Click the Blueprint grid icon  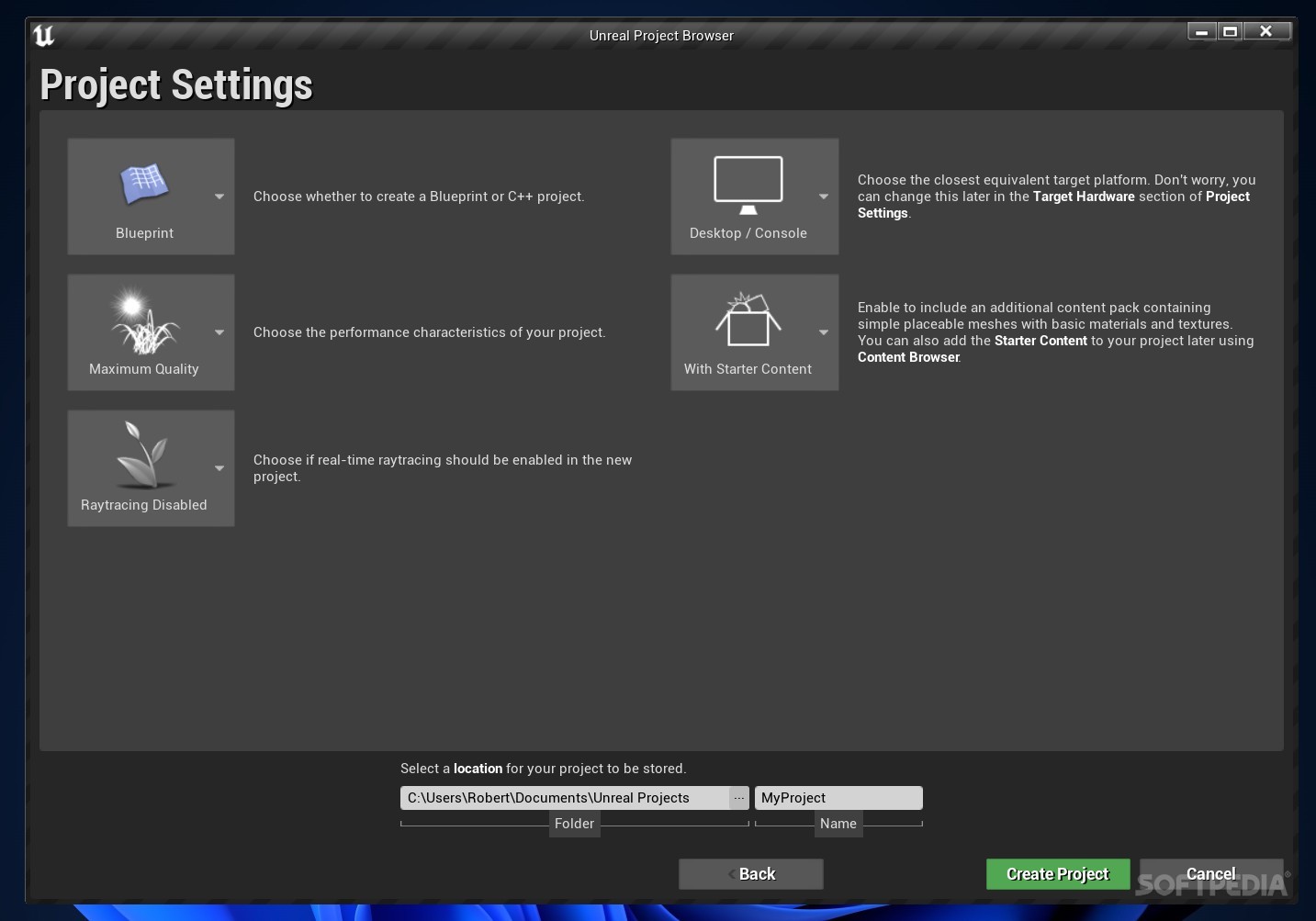(144, 185)
